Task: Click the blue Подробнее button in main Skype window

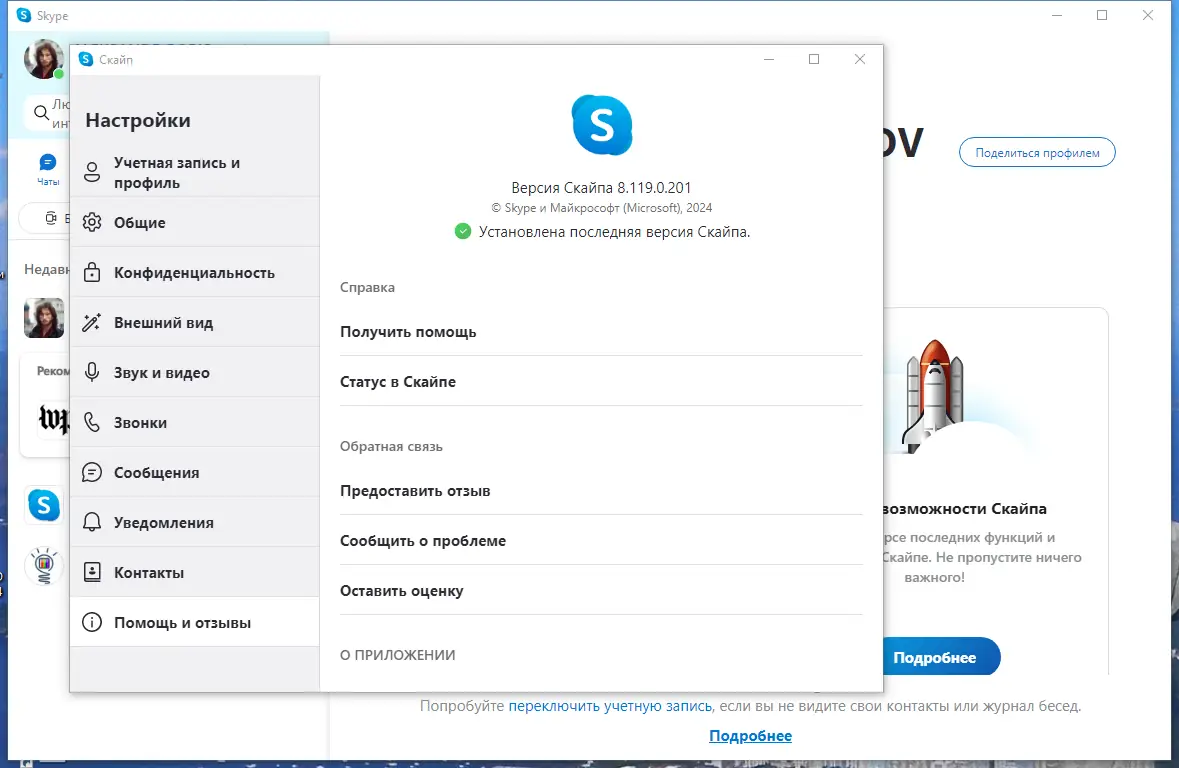Action: click(941, 657)
